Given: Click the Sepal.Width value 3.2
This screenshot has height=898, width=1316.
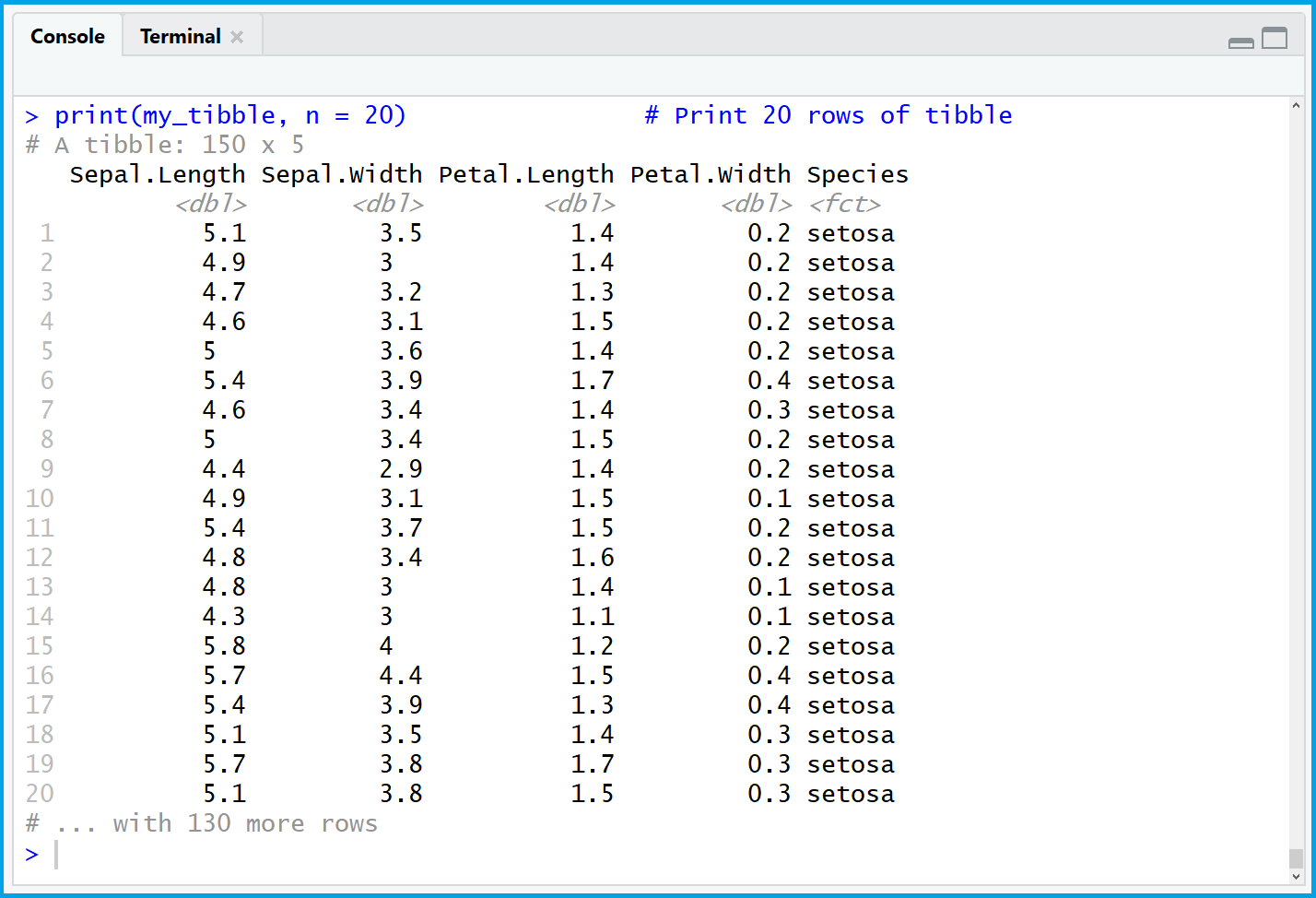Looking at the screenshot, I should coord(401,292).
